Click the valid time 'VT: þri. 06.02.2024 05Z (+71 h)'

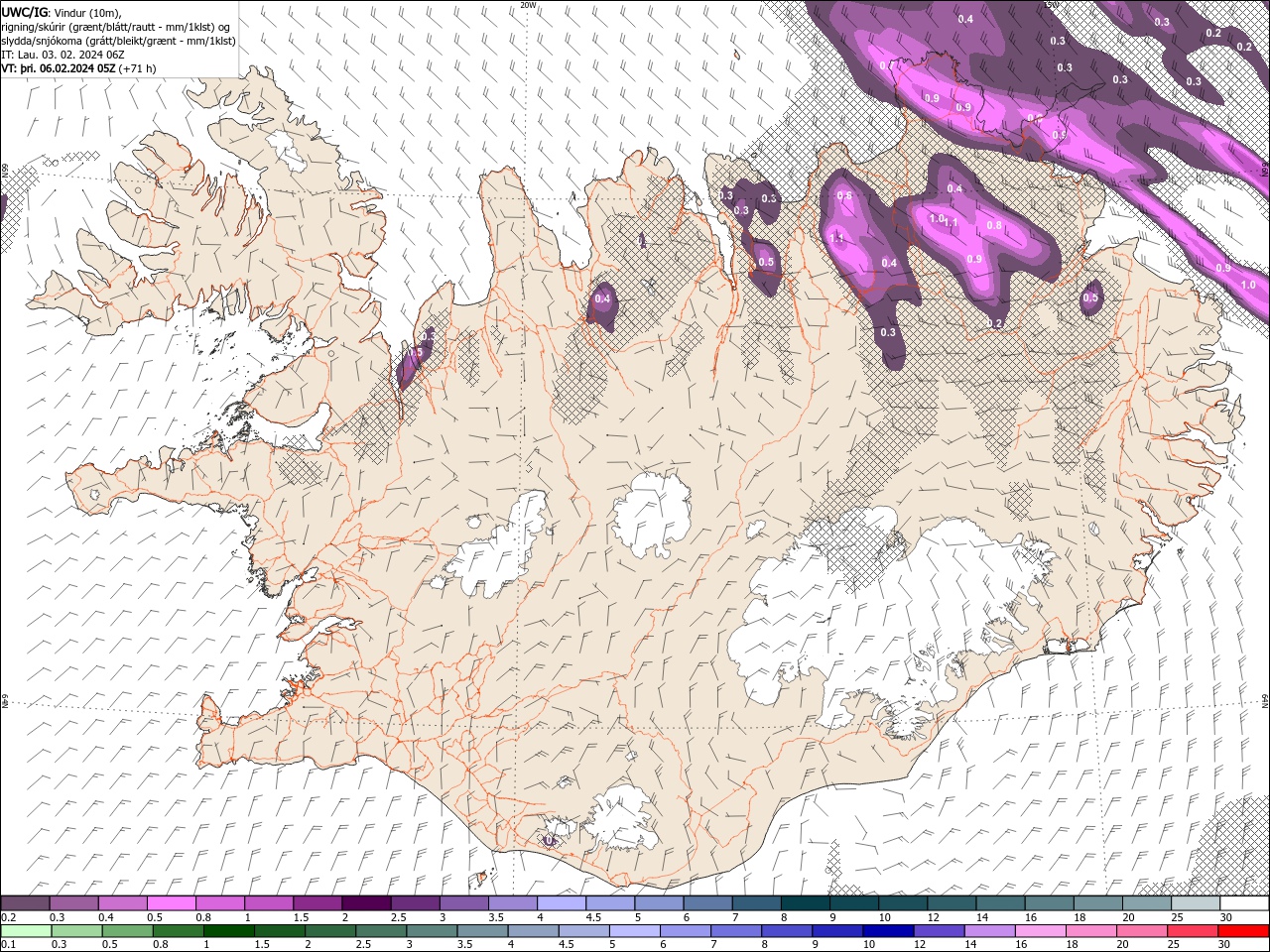(x=78, y=68)
